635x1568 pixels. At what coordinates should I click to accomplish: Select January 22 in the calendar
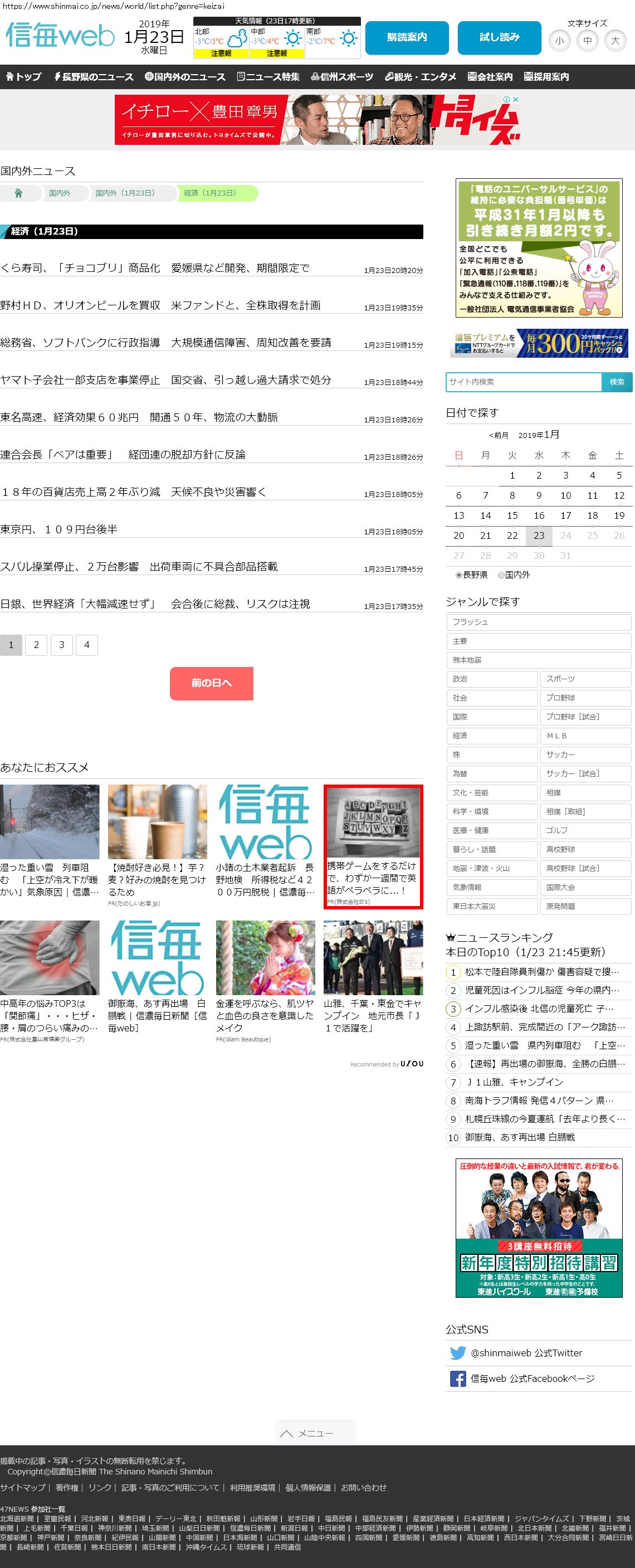coord(512,535)
